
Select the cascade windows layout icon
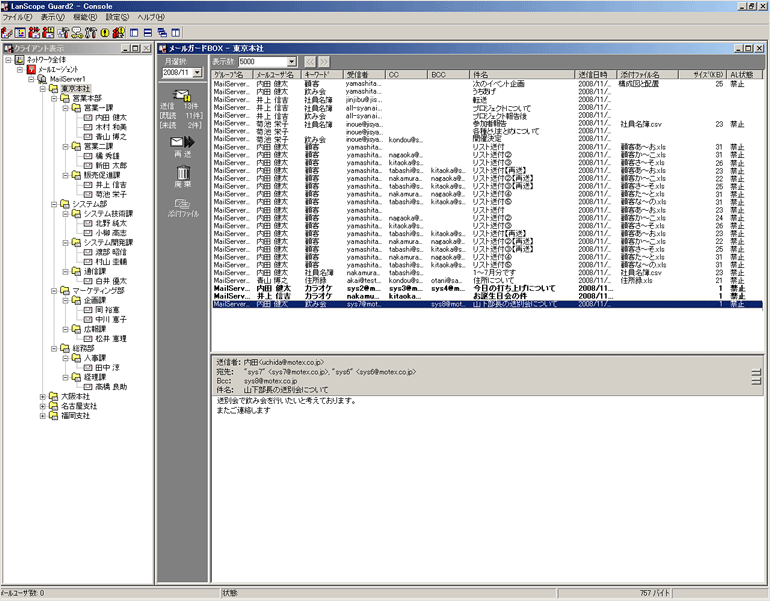pos(162,33)
